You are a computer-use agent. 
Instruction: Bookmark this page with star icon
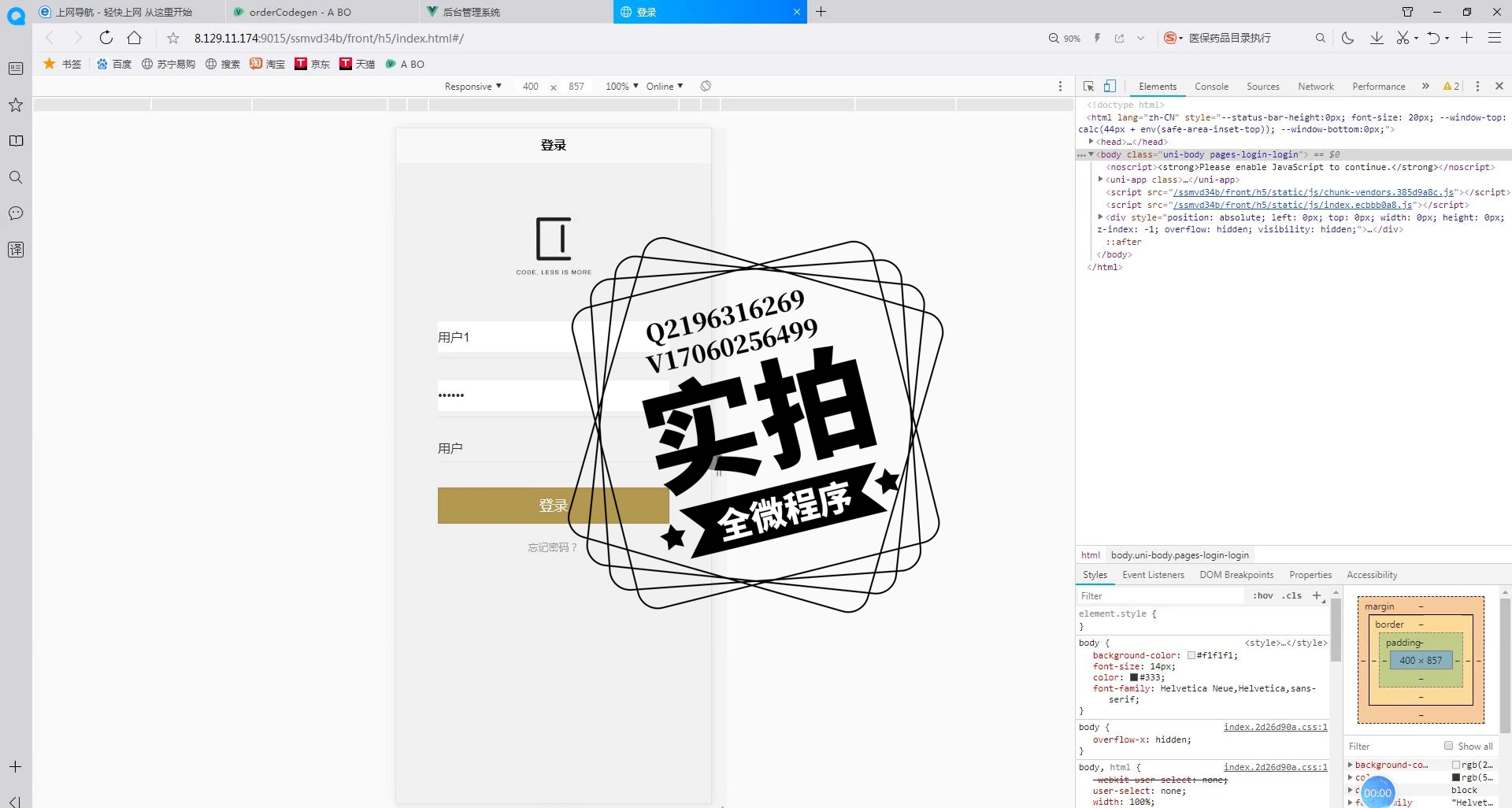(x=173, y=38)
